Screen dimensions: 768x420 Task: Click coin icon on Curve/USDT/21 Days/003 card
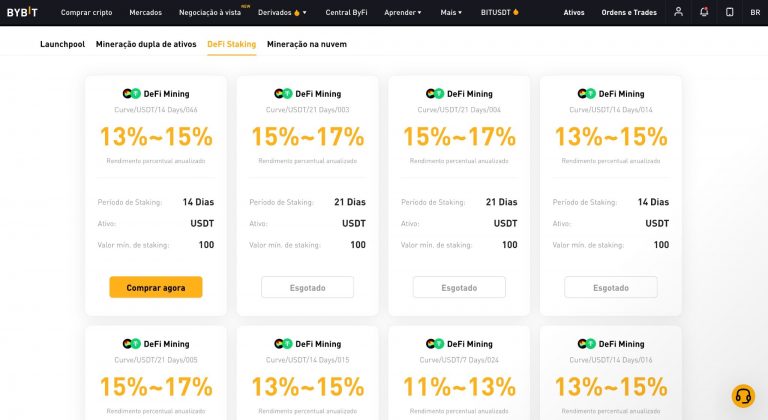coord(283,94)
